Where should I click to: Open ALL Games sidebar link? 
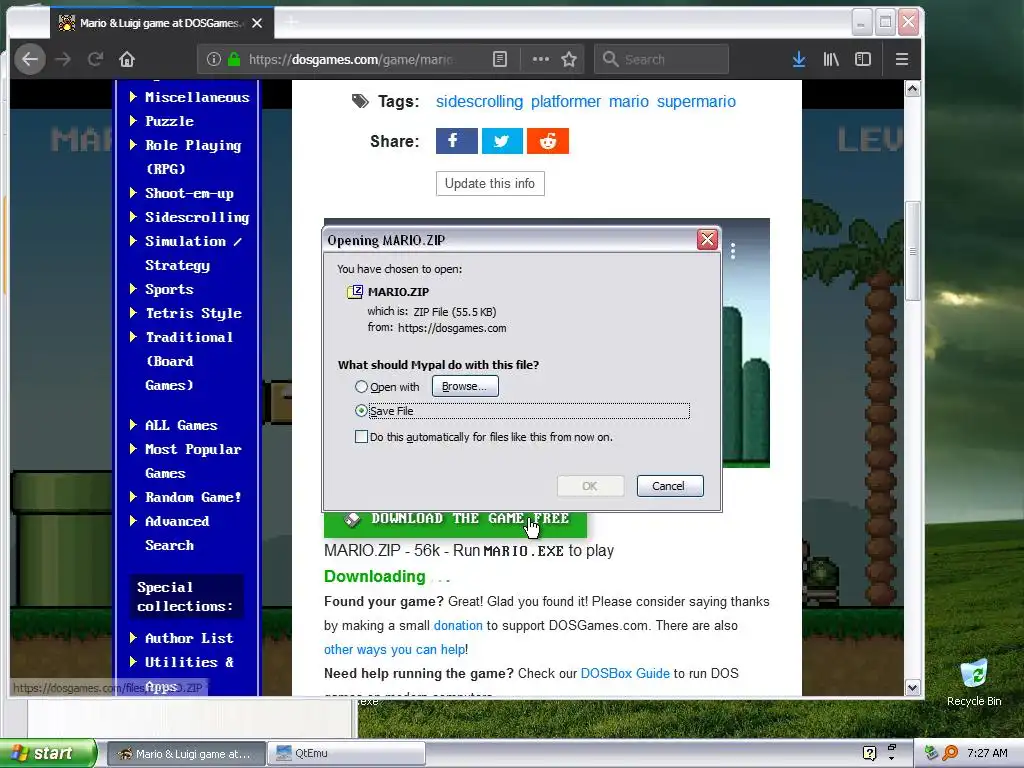click(181, 425)
